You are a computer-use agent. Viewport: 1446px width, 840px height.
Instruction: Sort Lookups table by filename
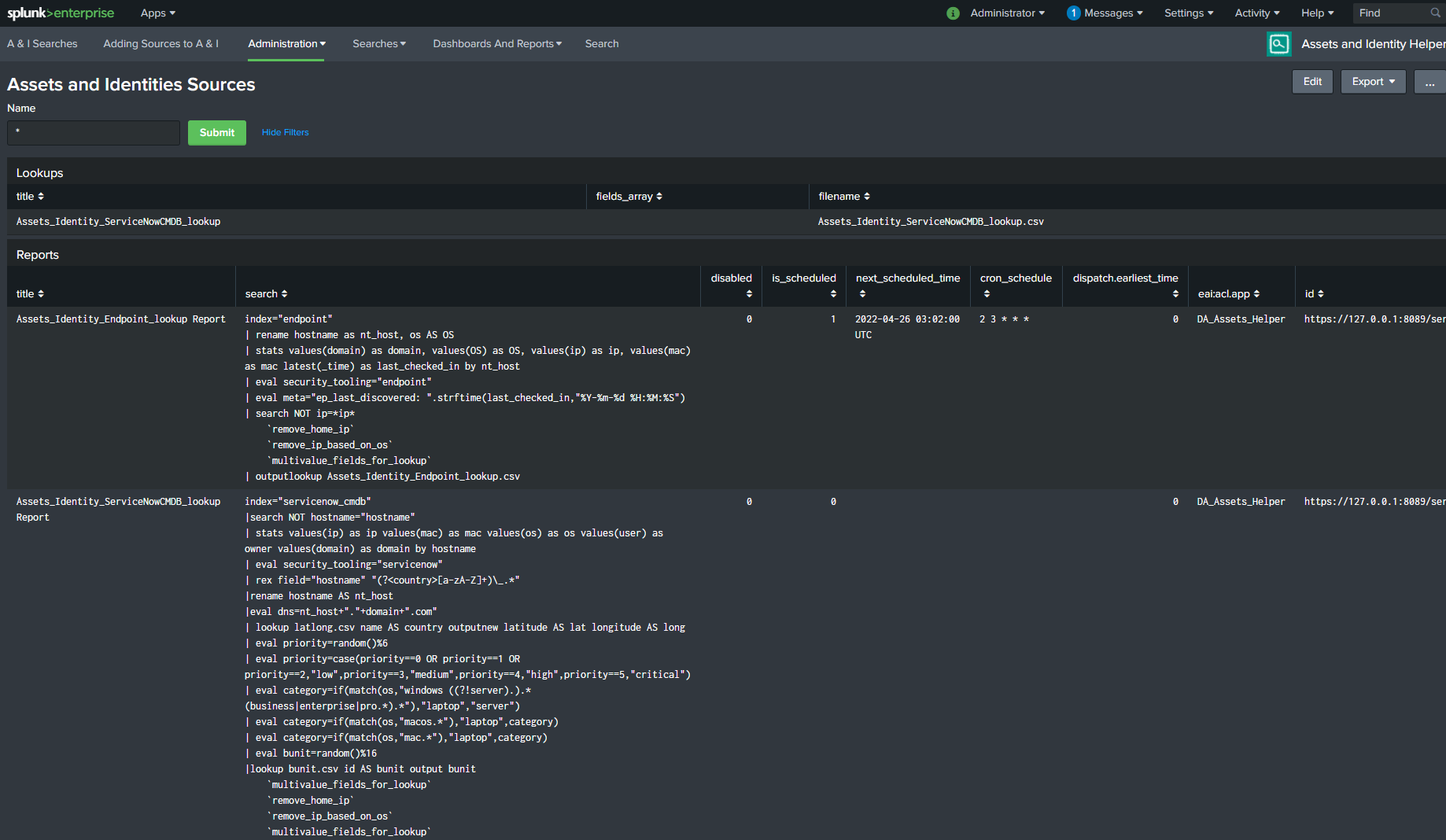[x=844, y=197]
